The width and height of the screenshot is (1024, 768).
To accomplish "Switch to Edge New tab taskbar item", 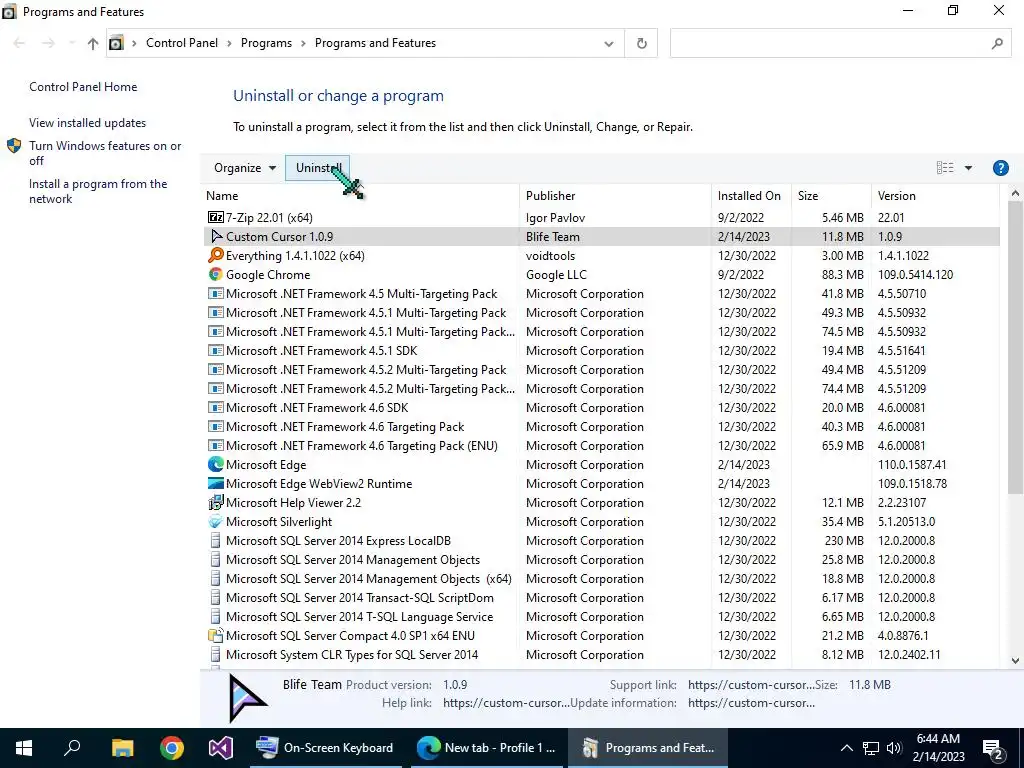I will [x=486, y=748].
